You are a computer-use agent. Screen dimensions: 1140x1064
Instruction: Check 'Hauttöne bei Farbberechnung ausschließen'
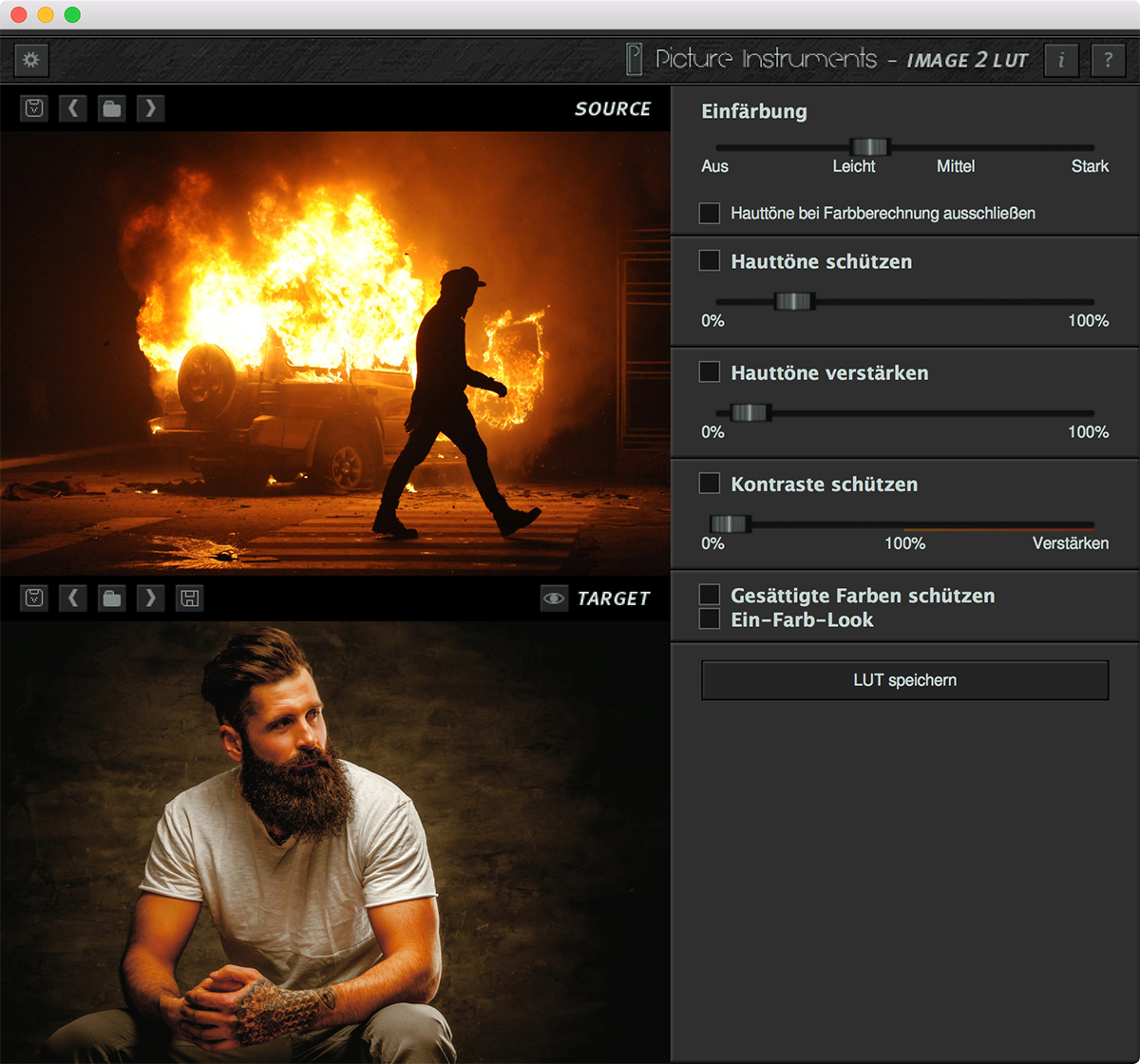pyautogui.click(x=710, y=213)
